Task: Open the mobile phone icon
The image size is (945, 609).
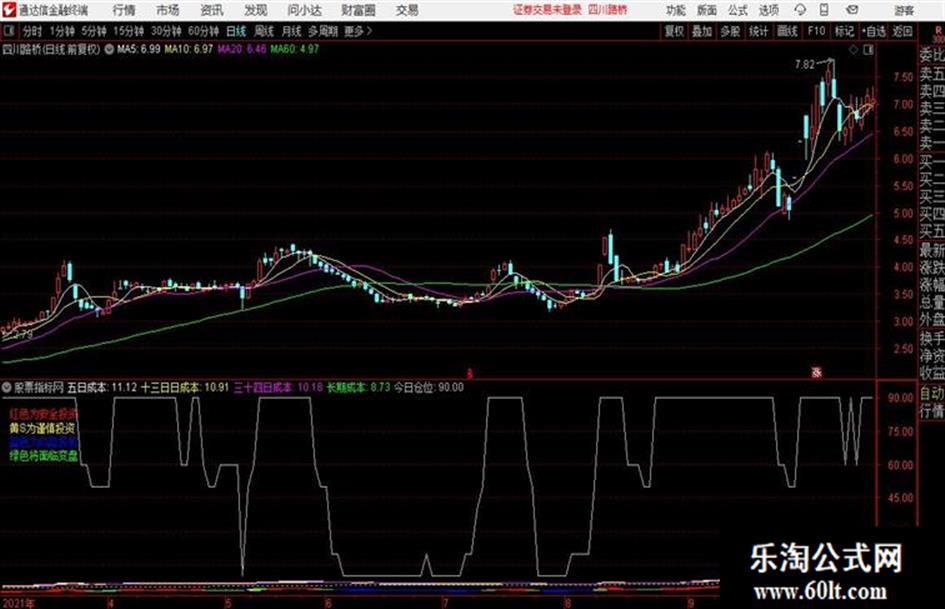Action: click(824, 10)
